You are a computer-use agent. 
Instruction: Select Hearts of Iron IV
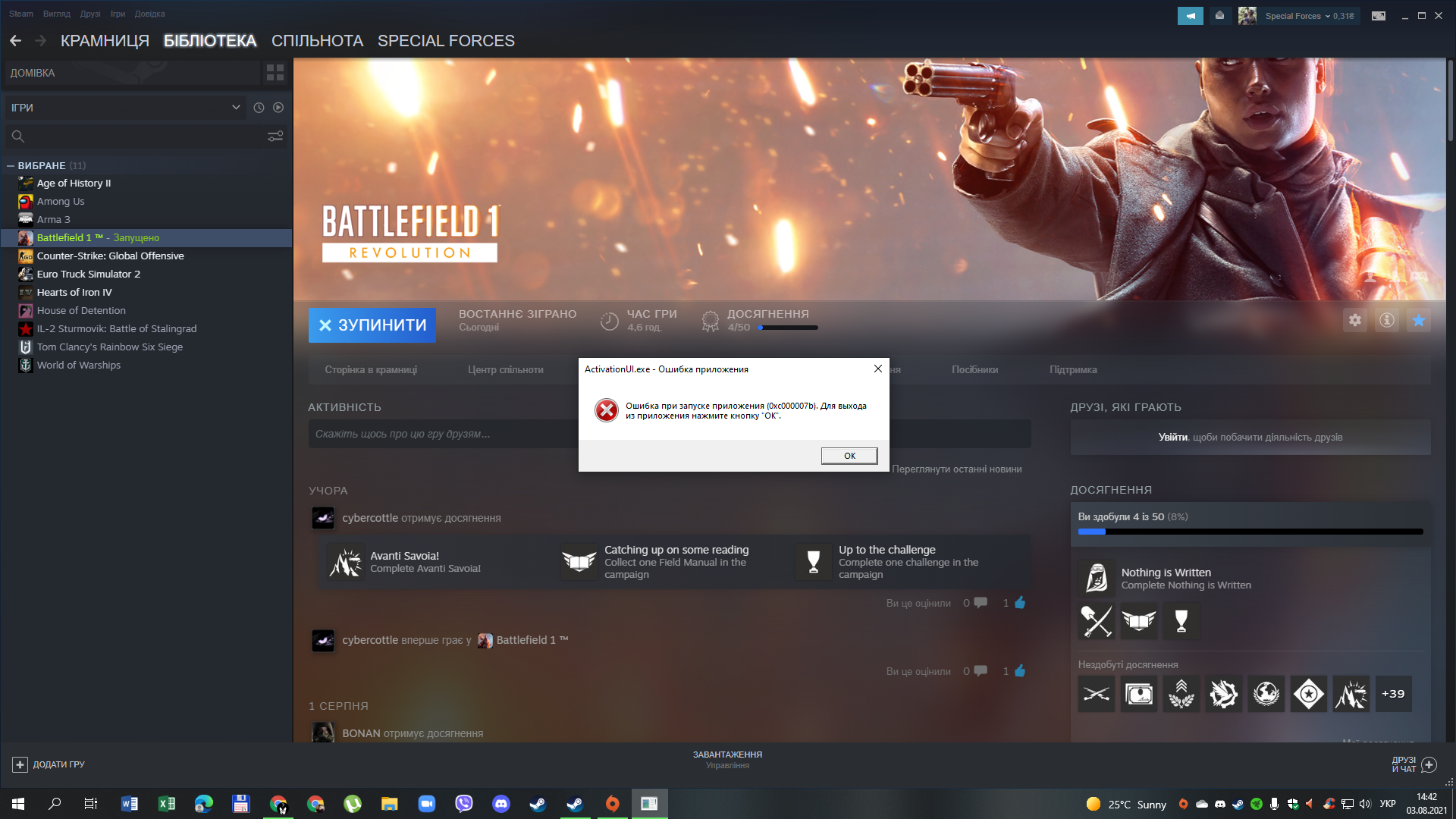74,292
